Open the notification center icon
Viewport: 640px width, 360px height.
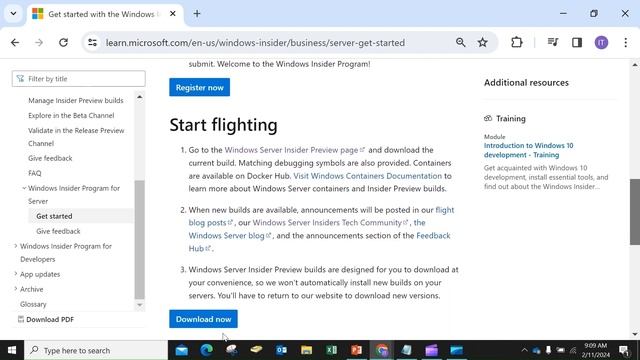(624, 350)
